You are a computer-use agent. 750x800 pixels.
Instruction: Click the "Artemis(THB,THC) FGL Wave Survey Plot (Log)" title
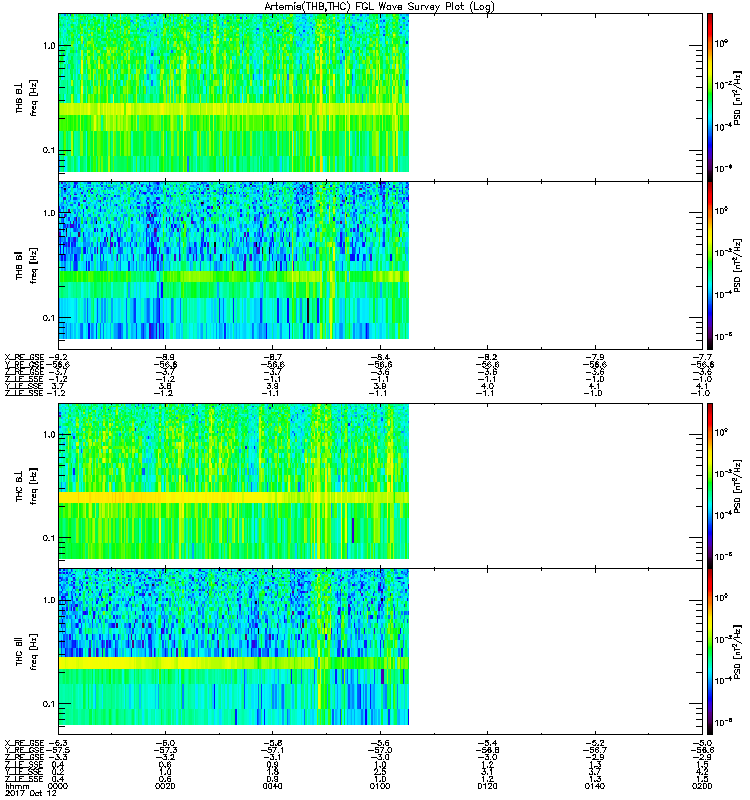[379, 6]
